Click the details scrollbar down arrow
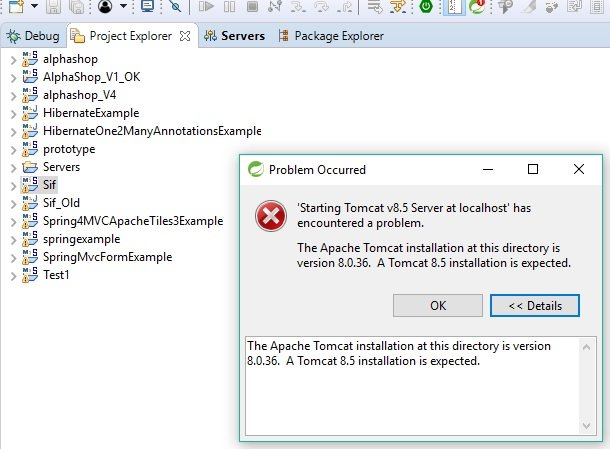Screen dimensions: 610x449 586,425
